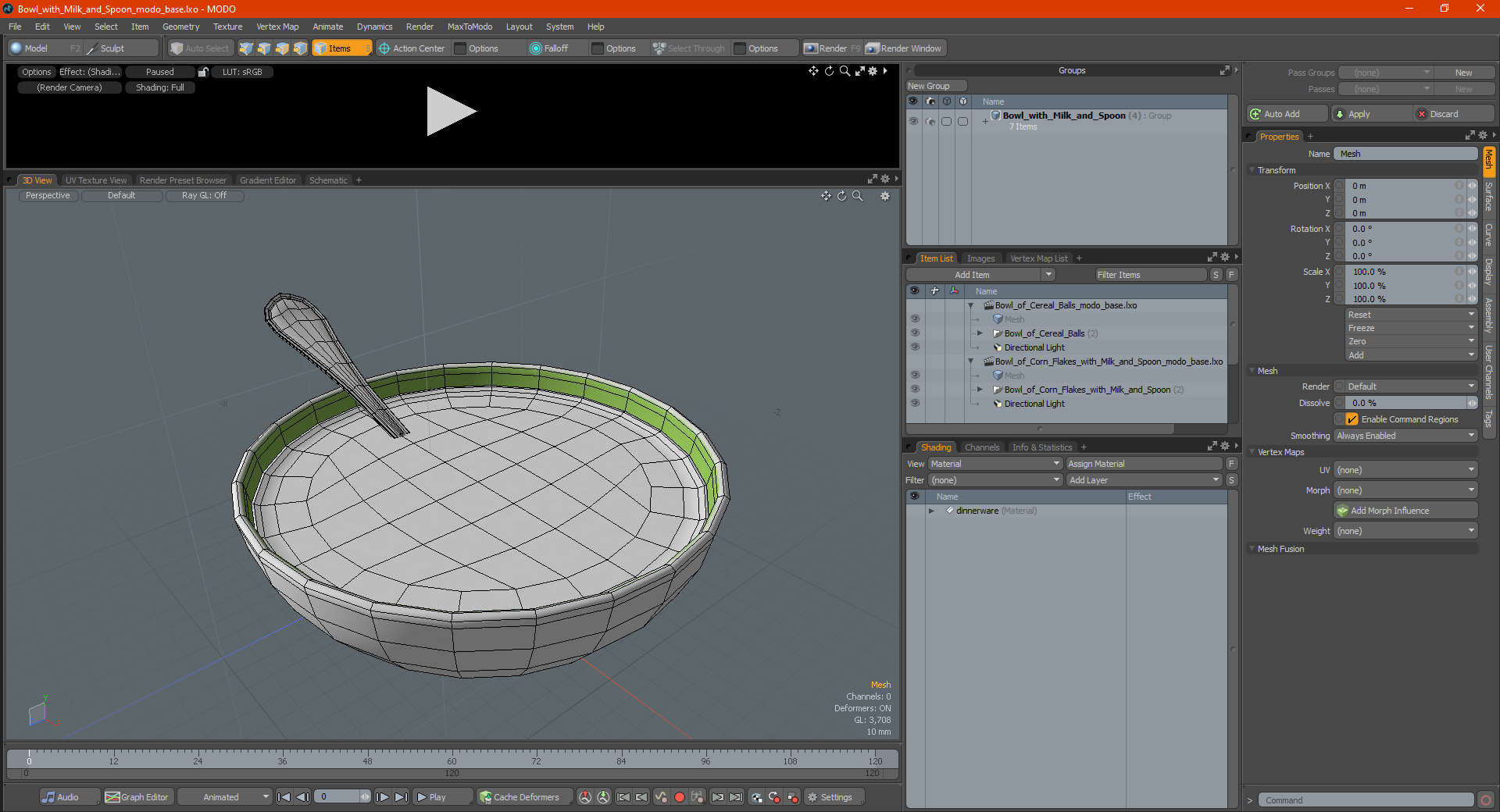Click the Assign Material button
Viewport: 1500px width, 812px height.
coord(1144,464)
